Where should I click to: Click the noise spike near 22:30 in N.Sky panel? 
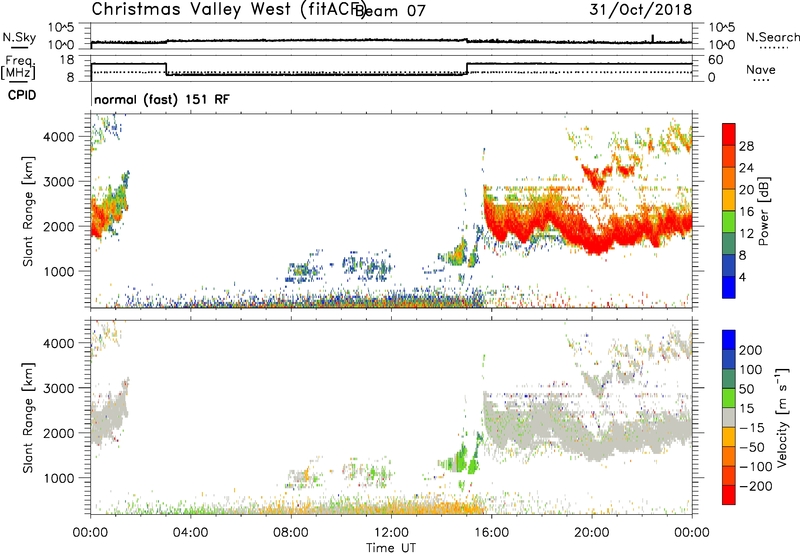coord(653,39)
